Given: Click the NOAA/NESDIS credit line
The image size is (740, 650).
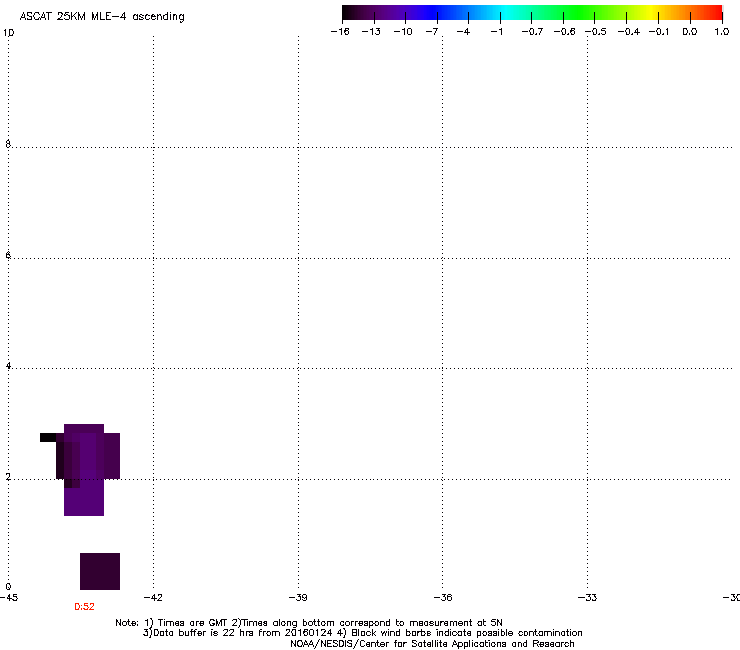Looking at the screenshot, I should [432, 644].
